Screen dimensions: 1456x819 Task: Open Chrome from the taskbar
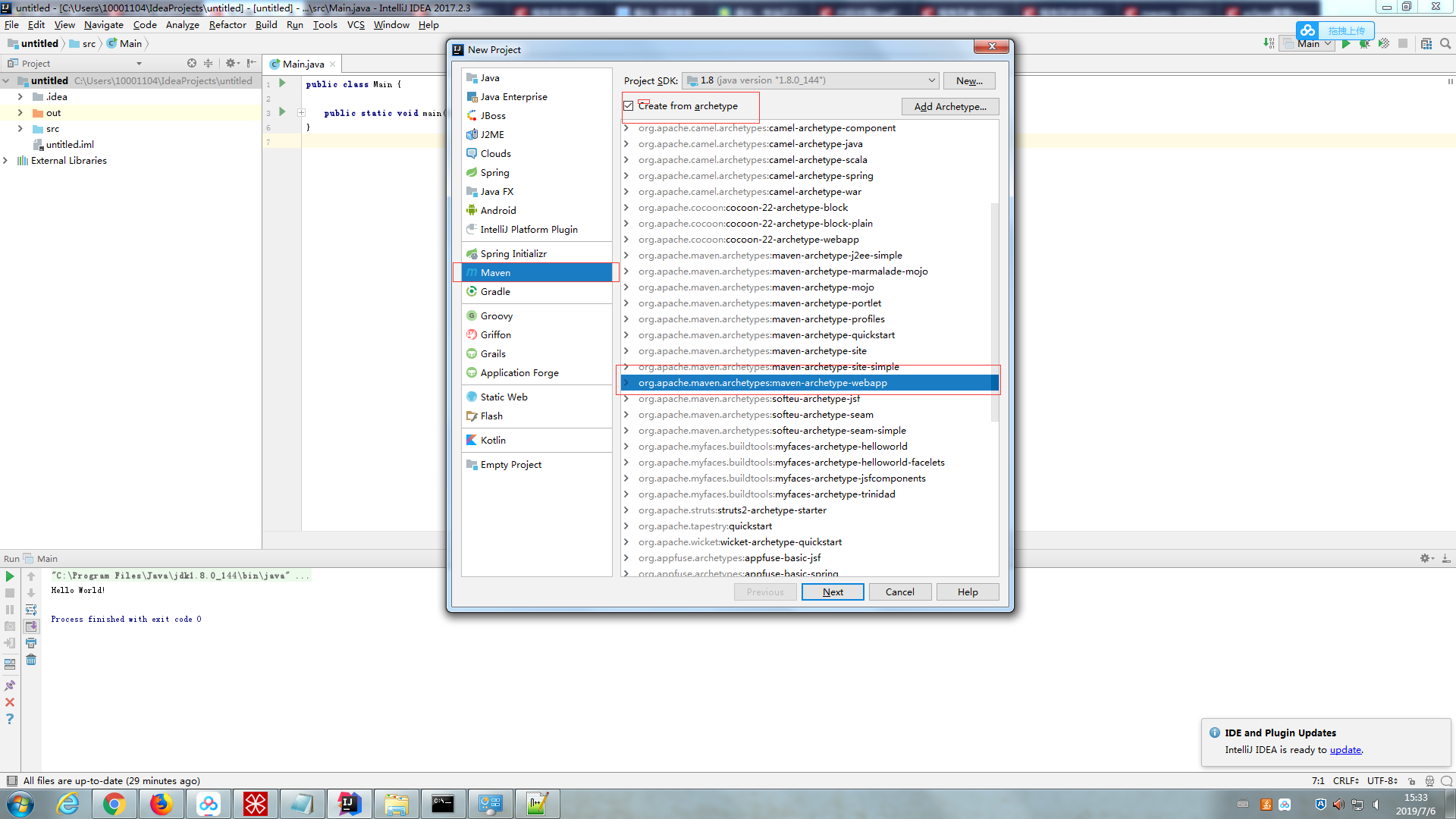115,804
